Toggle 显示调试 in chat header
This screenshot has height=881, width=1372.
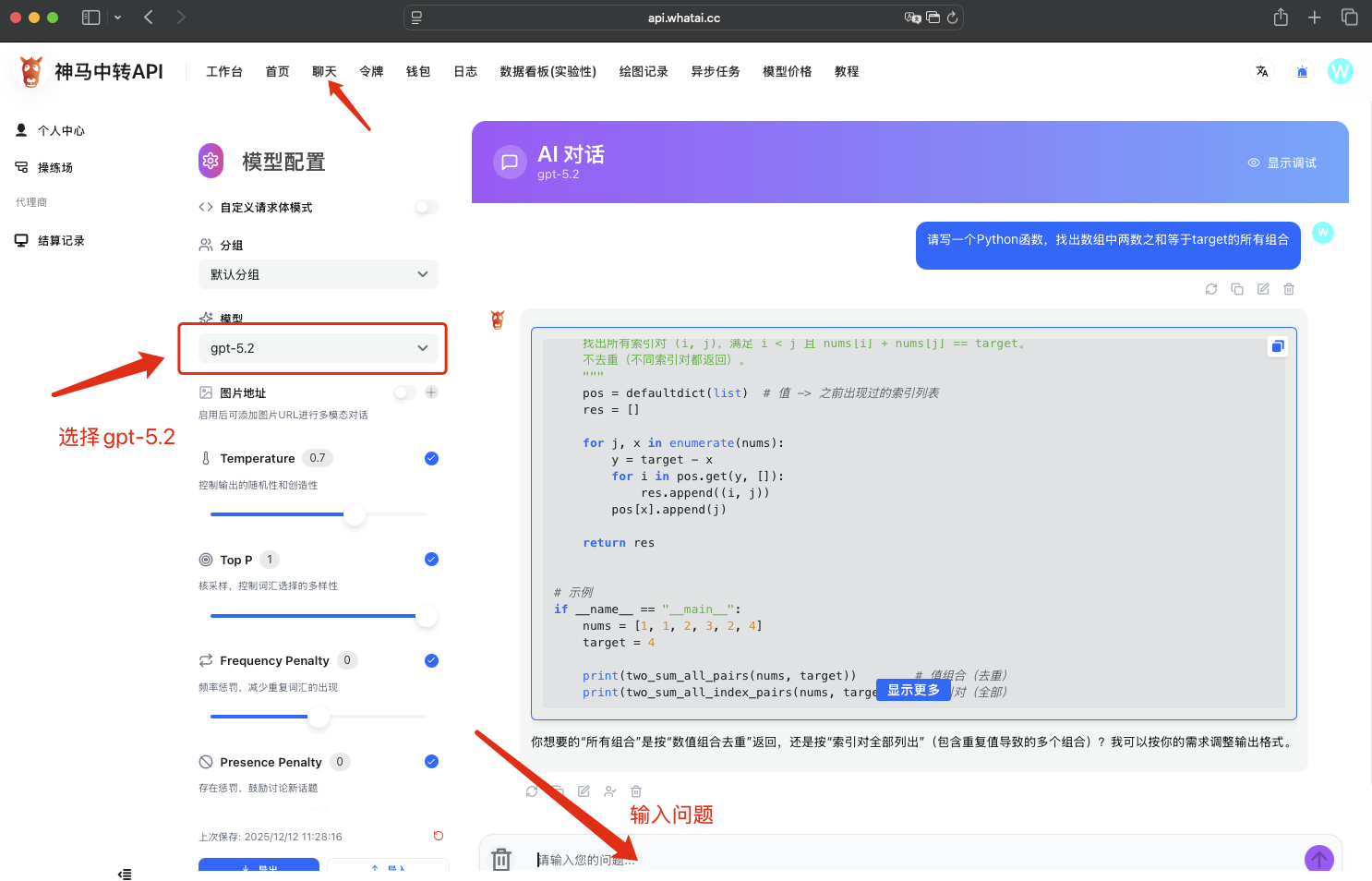tap(1282, 163)
